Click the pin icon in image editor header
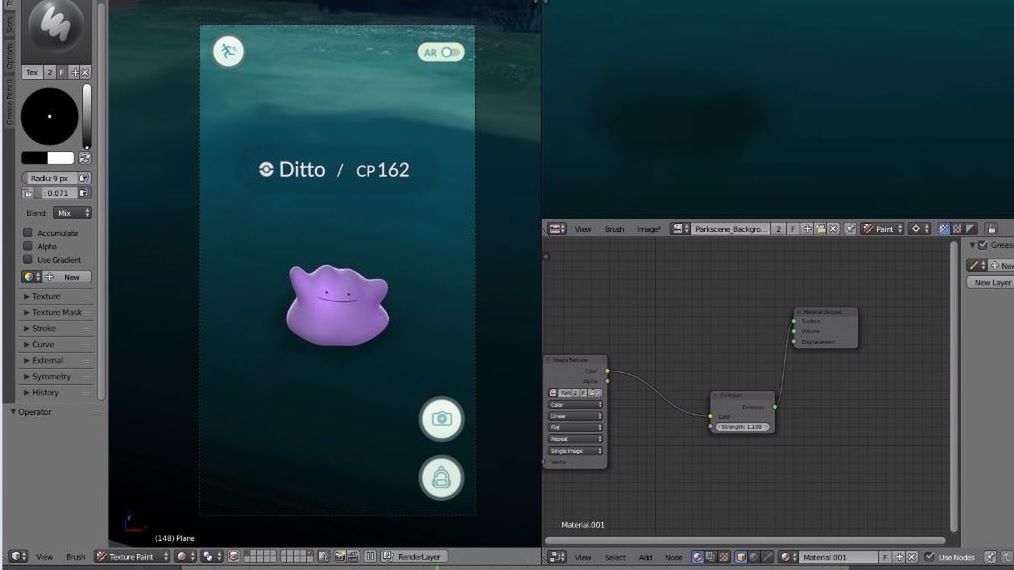 point(849,229)
